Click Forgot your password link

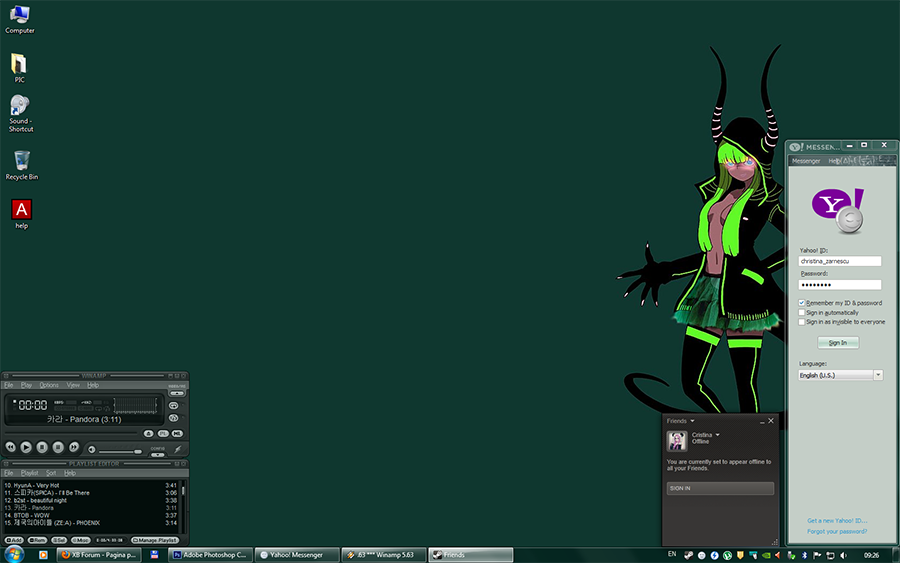tap(837, 531)
